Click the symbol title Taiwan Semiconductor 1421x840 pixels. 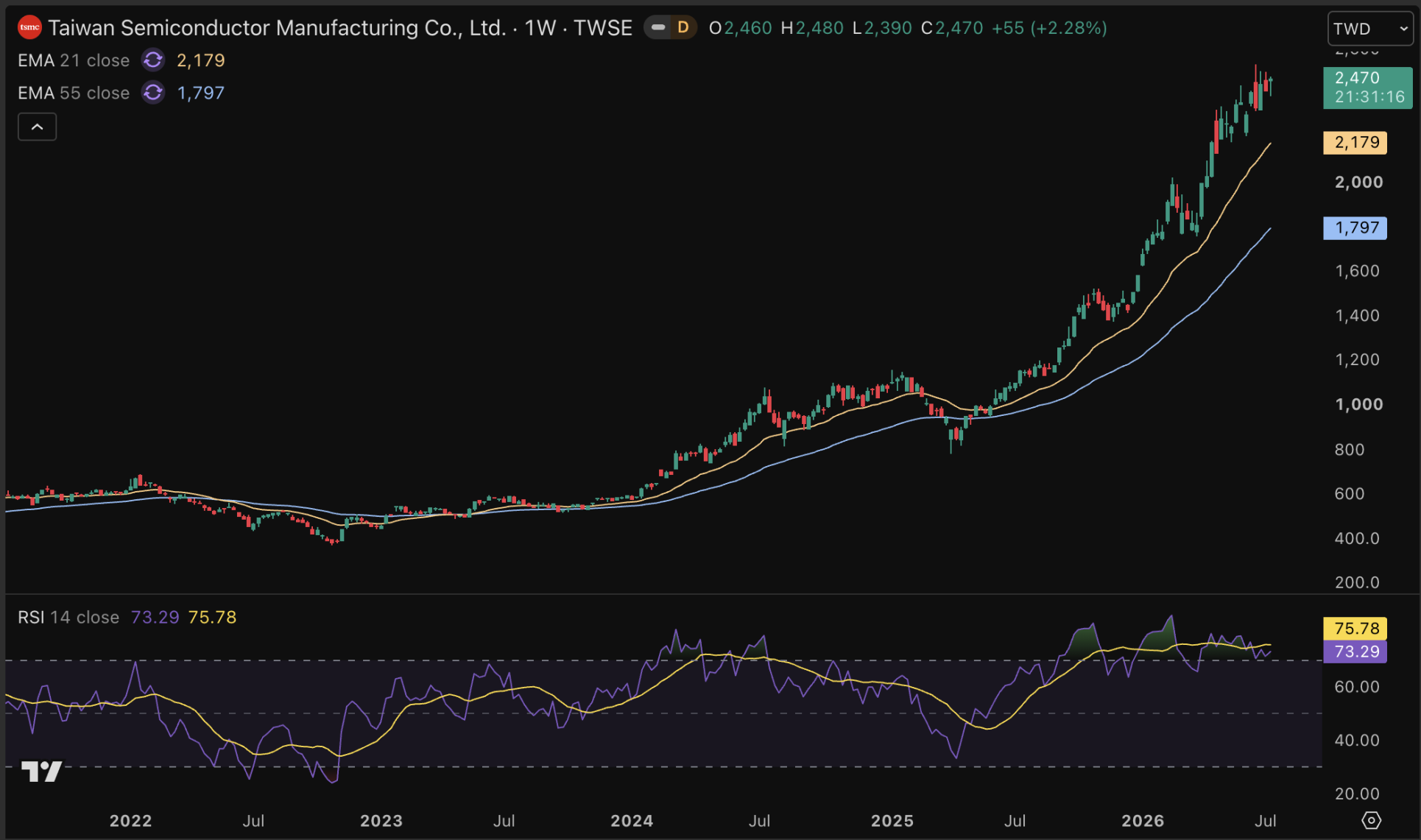[x=276, y=28]
